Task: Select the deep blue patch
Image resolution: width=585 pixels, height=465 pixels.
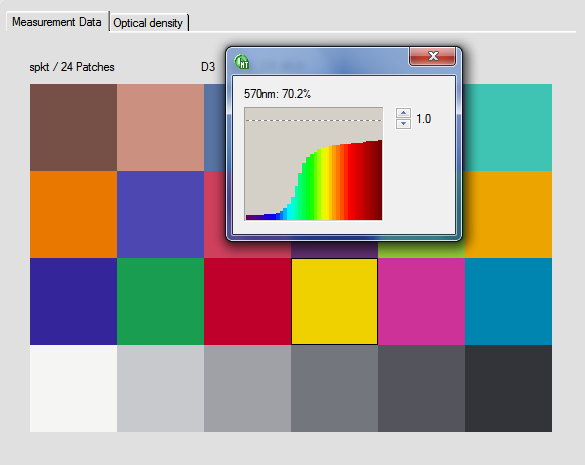Action: pos(73,302)
